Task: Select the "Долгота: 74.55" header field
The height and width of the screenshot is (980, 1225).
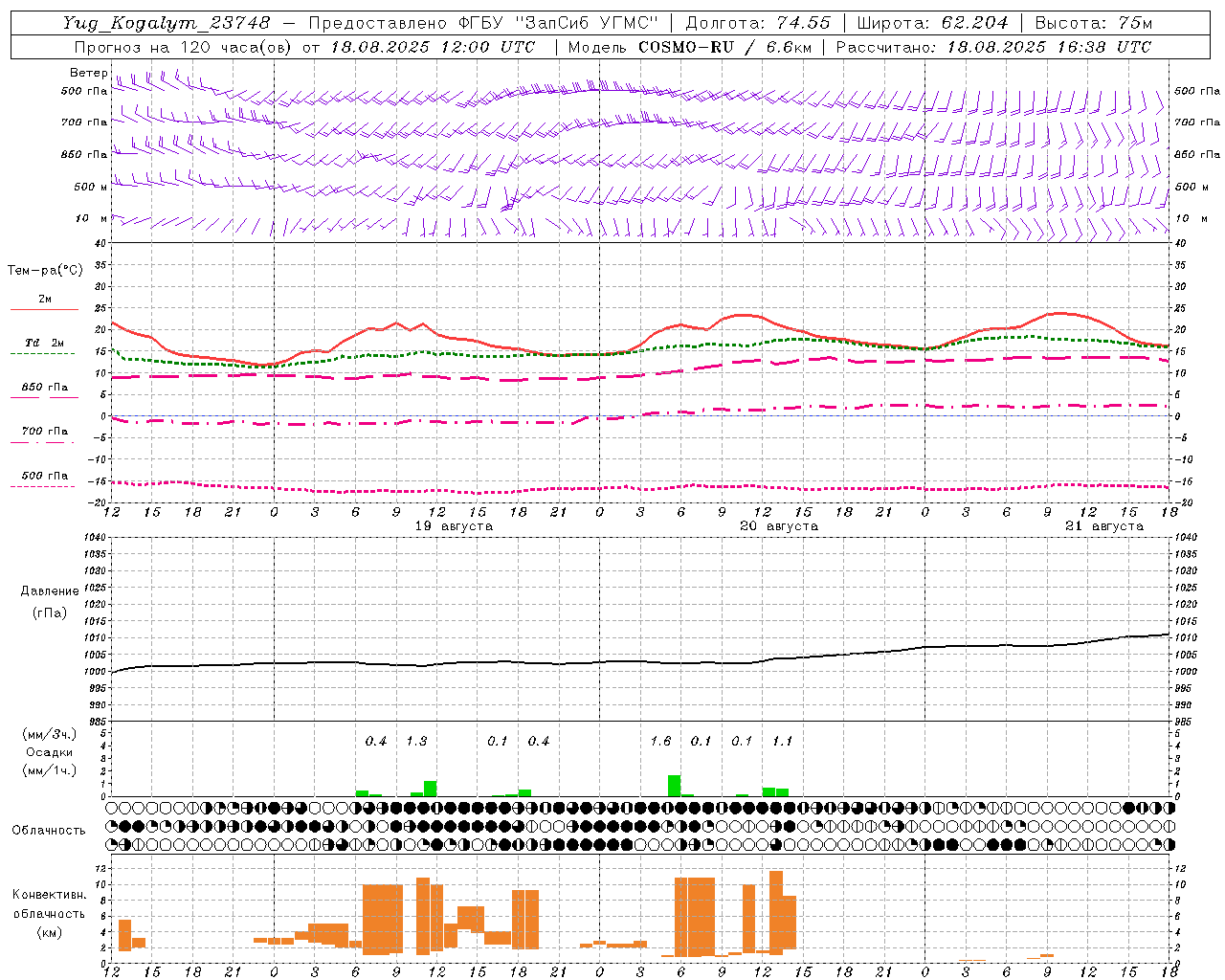Action: click(x=758, y=23)
